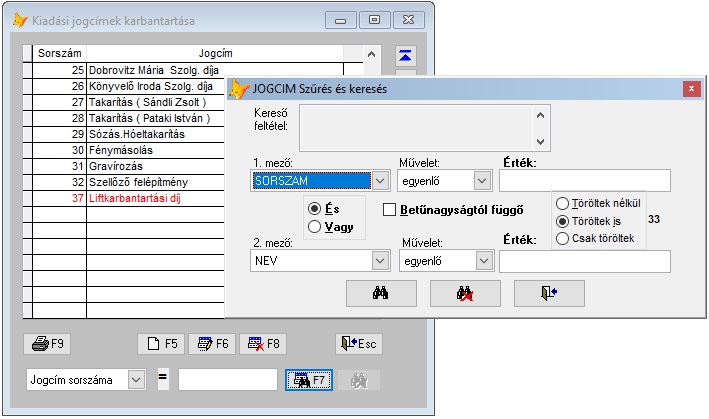Click the binoculars search button in filter dialog
Image resolution: width=709 pixels, height=419 pixels.
[381, 293]
